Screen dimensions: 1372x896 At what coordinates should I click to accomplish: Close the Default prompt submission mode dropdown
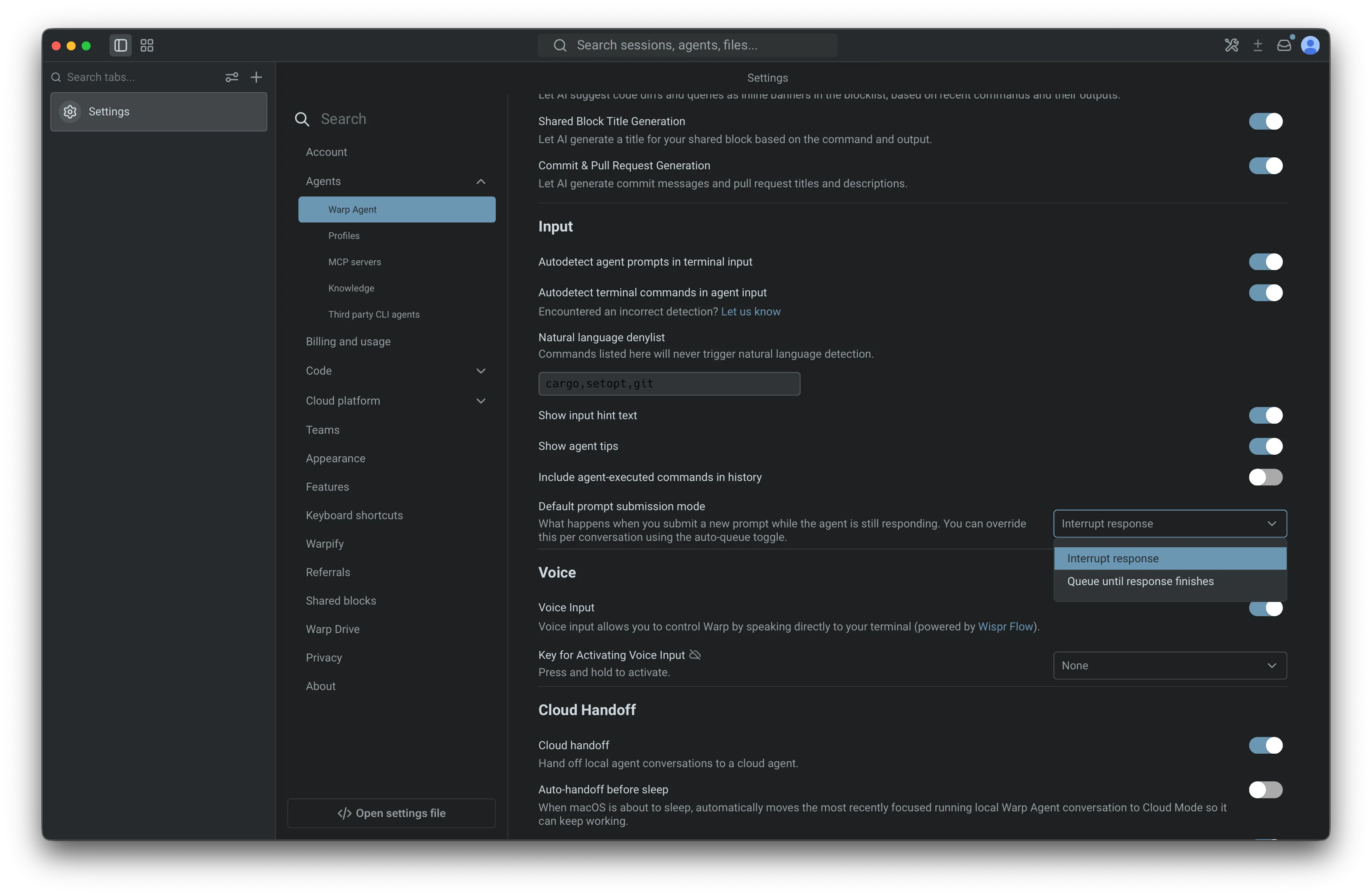point(1170,524)
